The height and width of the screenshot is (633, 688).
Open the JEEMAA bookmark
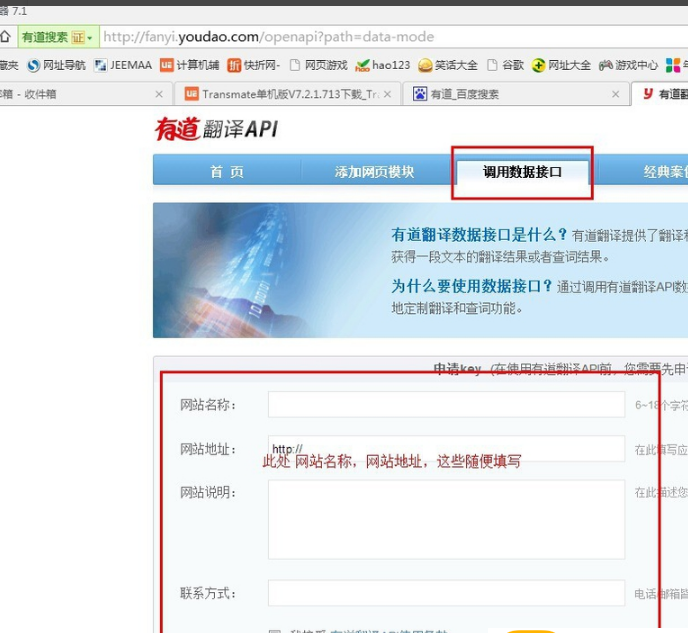(x=123, y=65)
